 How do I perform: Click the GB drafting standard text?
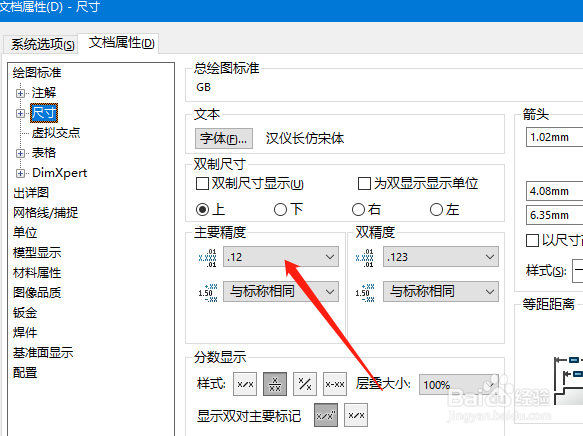pos(203,87)
